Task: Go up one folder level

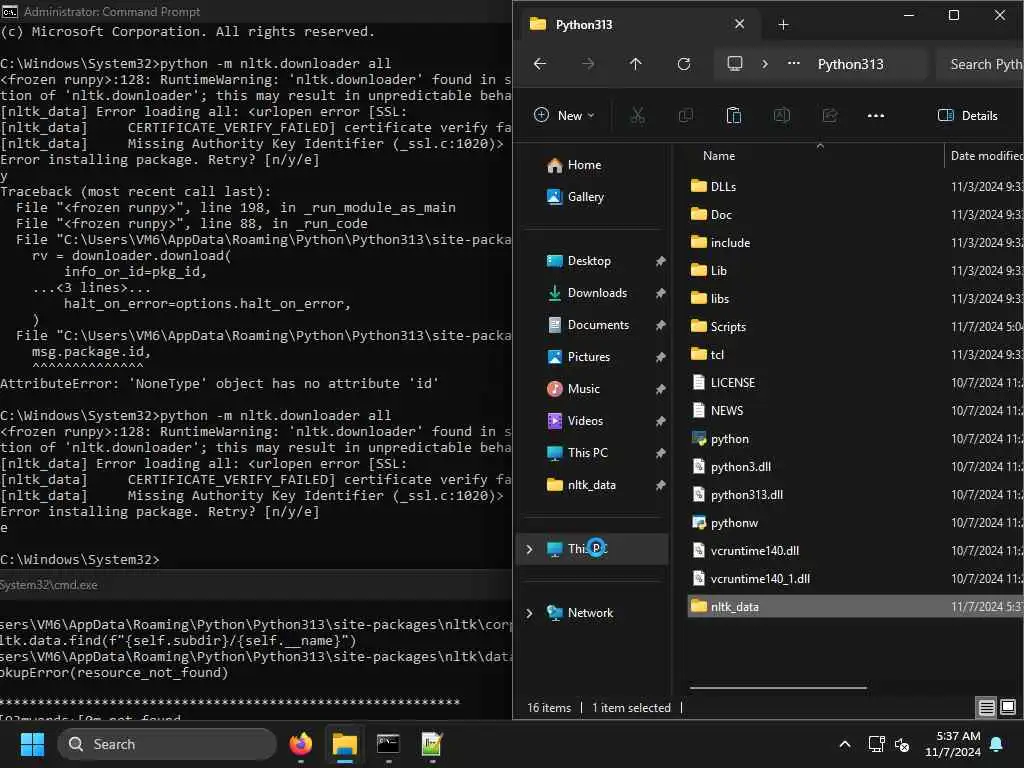Action: coord(635,64)
